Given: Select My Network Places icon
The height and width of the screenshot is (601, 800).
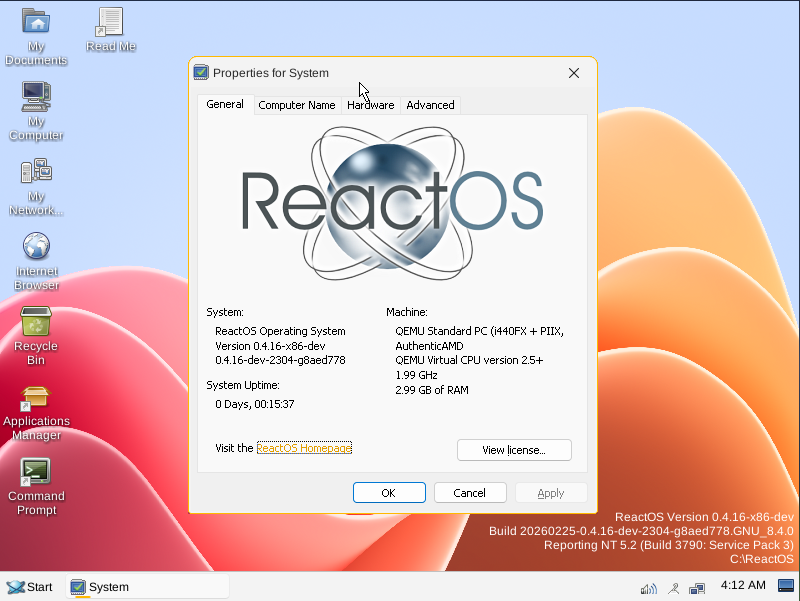Looking at the screenshot, I should pos(36,186).
